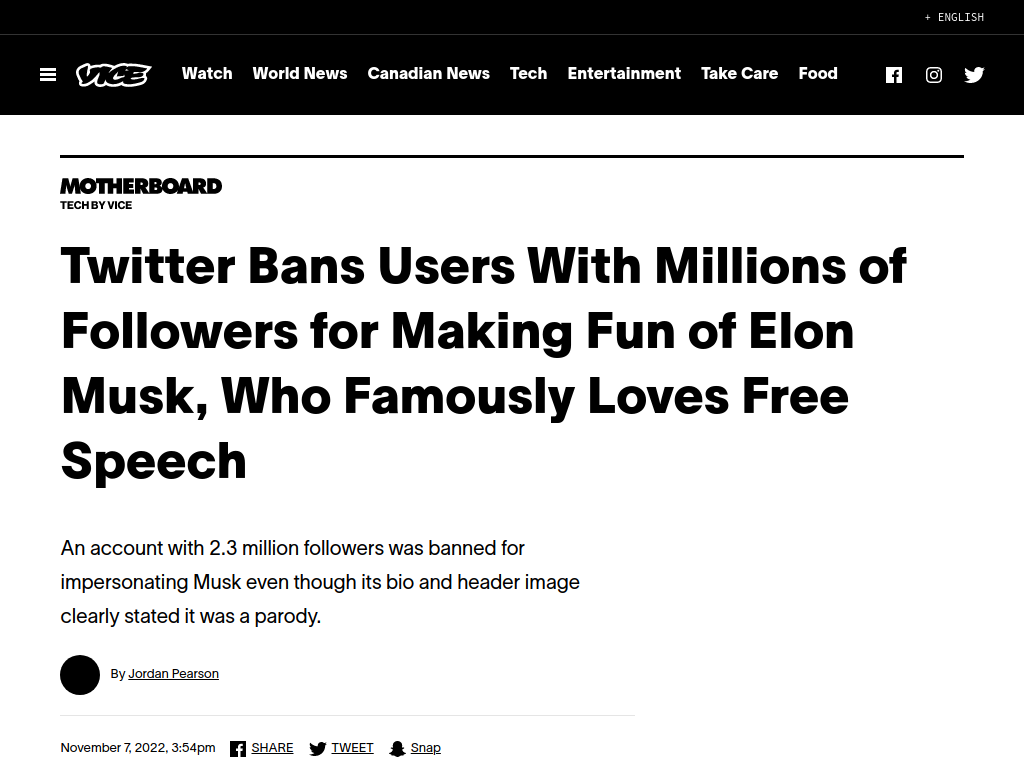
Task: Click the Snapchat ghost icon
Action: (x=397, y=748)
